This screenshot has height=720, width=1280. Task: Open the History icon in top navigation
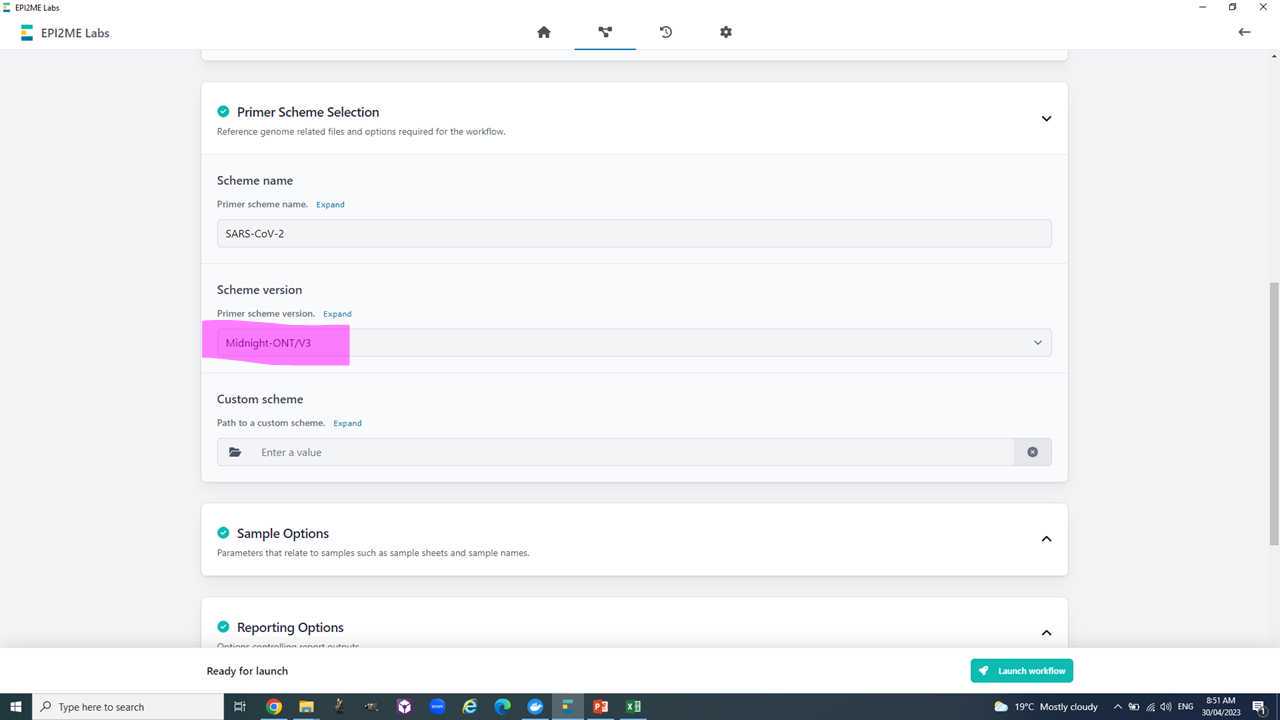666,32
